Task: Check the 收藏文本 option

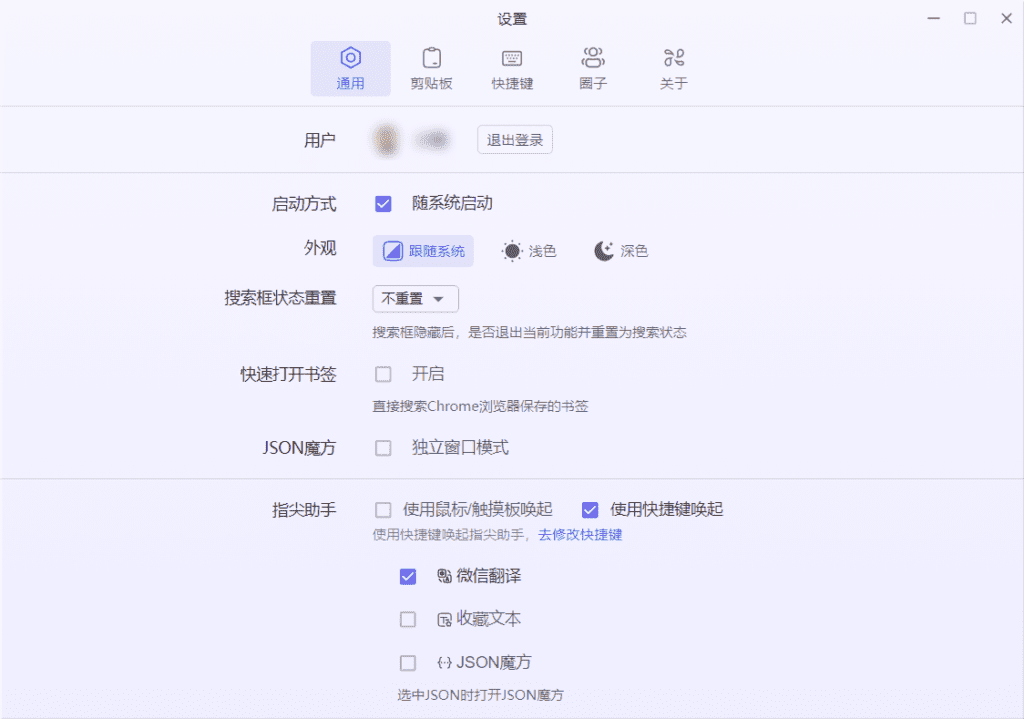Action: [408, 620]
